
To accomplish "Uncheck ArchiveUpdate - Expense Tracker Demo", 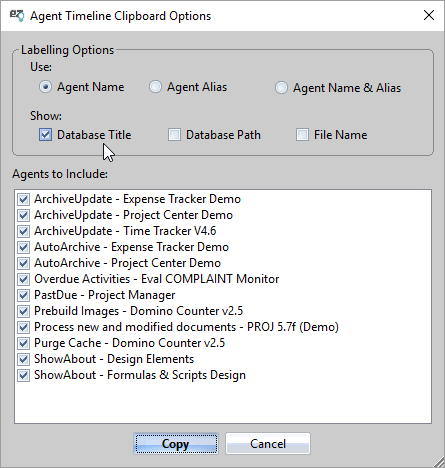I will click(23, 199).
